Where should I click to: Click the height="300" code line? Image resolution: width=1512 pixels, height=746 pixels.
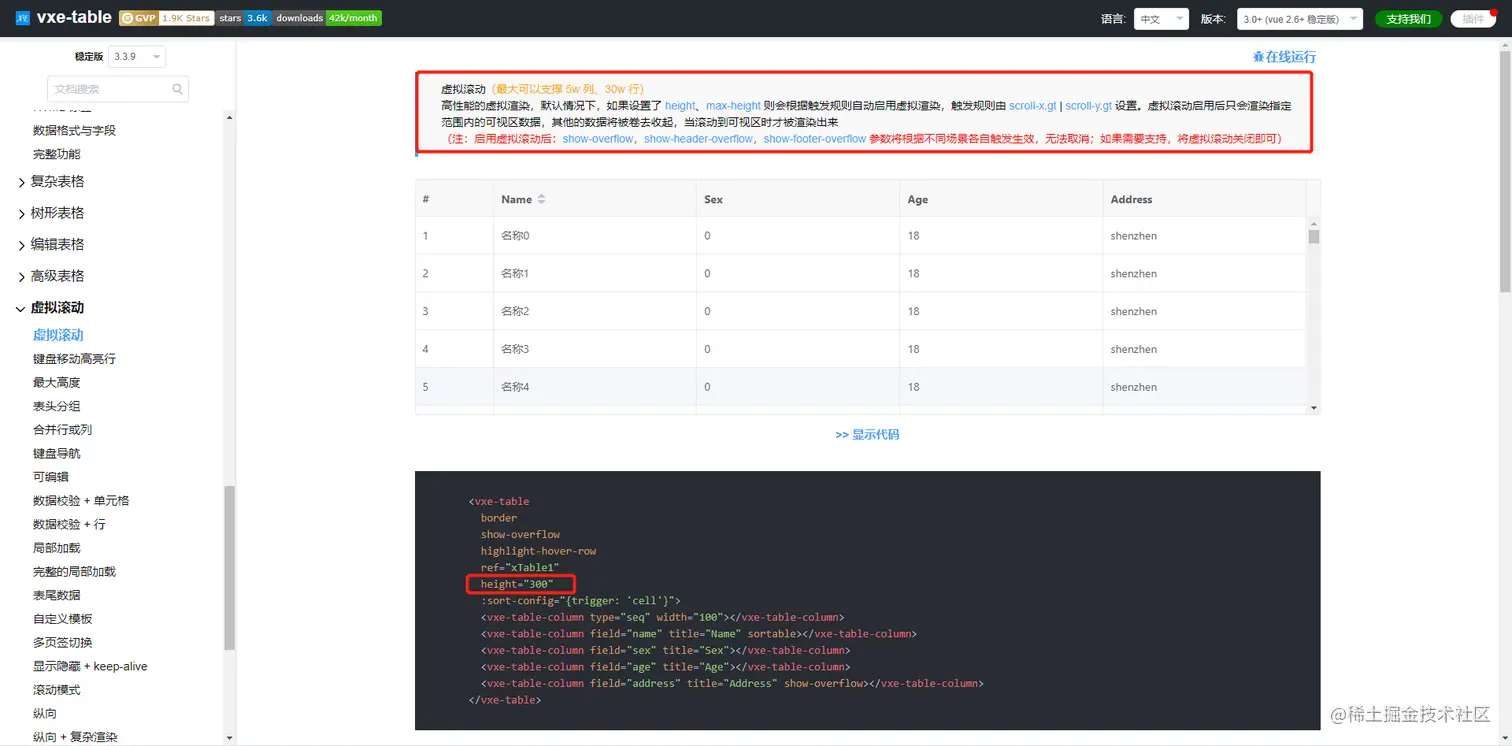(x=517, y=584)
